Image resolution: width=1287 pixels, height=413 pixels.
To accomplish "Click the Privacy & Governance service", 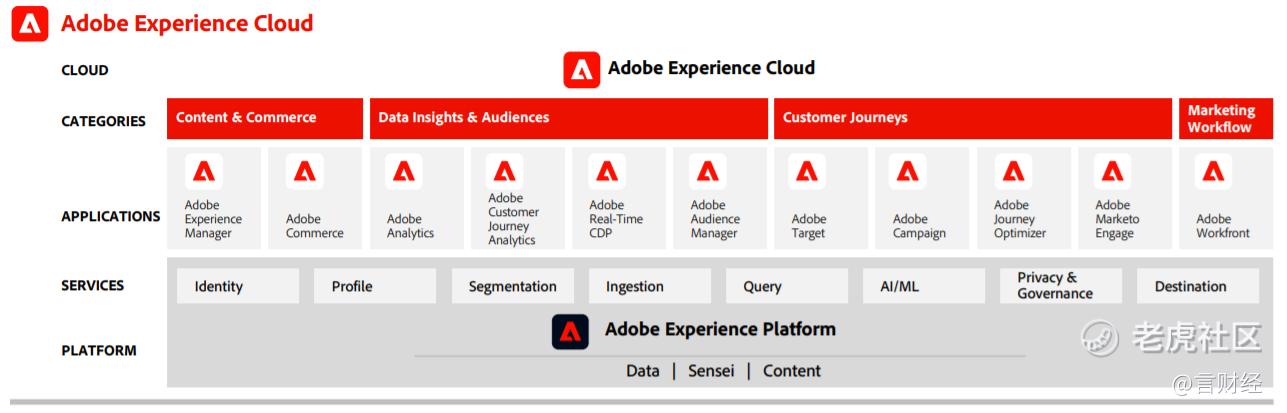I will (1061, 286).
